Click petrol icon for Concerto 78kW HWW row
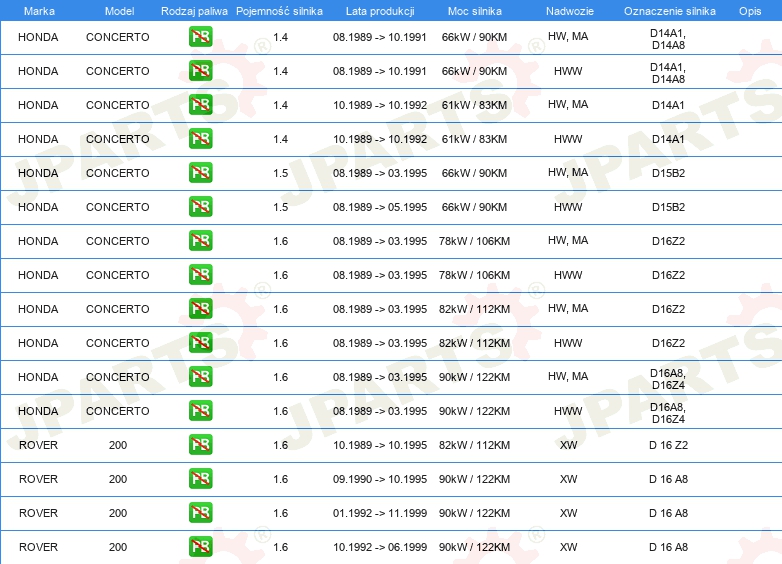This screenshot has width=782, height=564. pos(200,274)
